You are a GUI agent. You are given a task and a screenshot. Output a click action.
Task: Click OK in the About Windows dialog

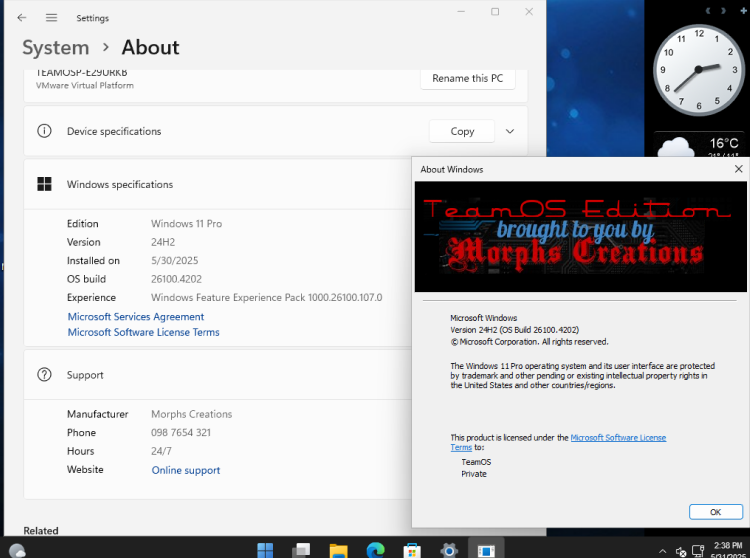click(716, 512)
